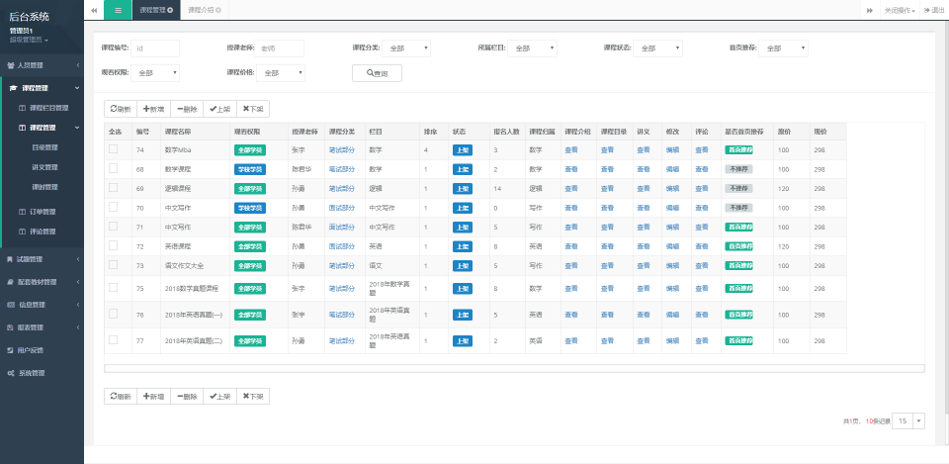Open the 课程分类 dropdown filter
The image size is (949, 464).
click(406, 48)
